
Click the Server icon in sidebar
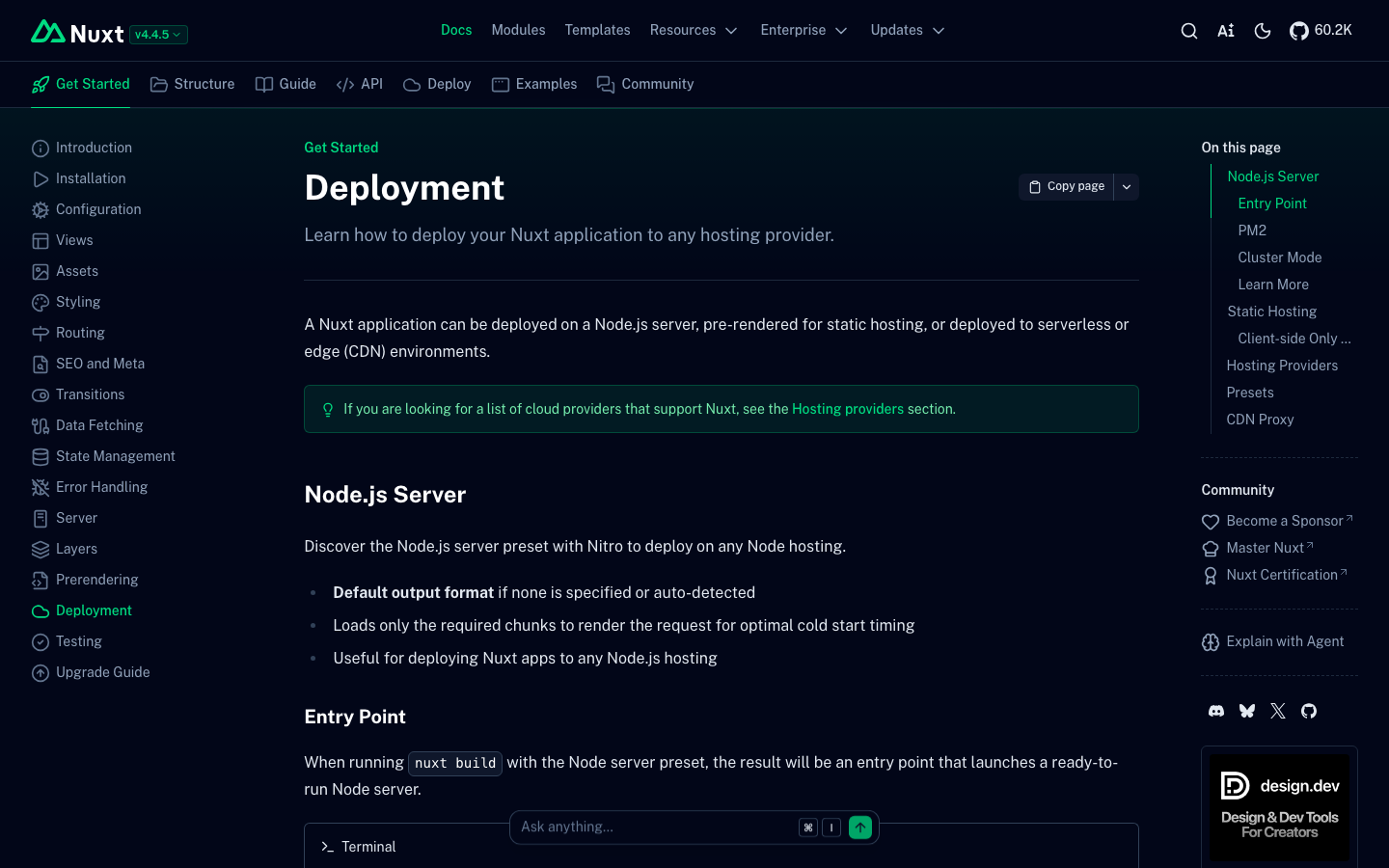click(41, 519)
